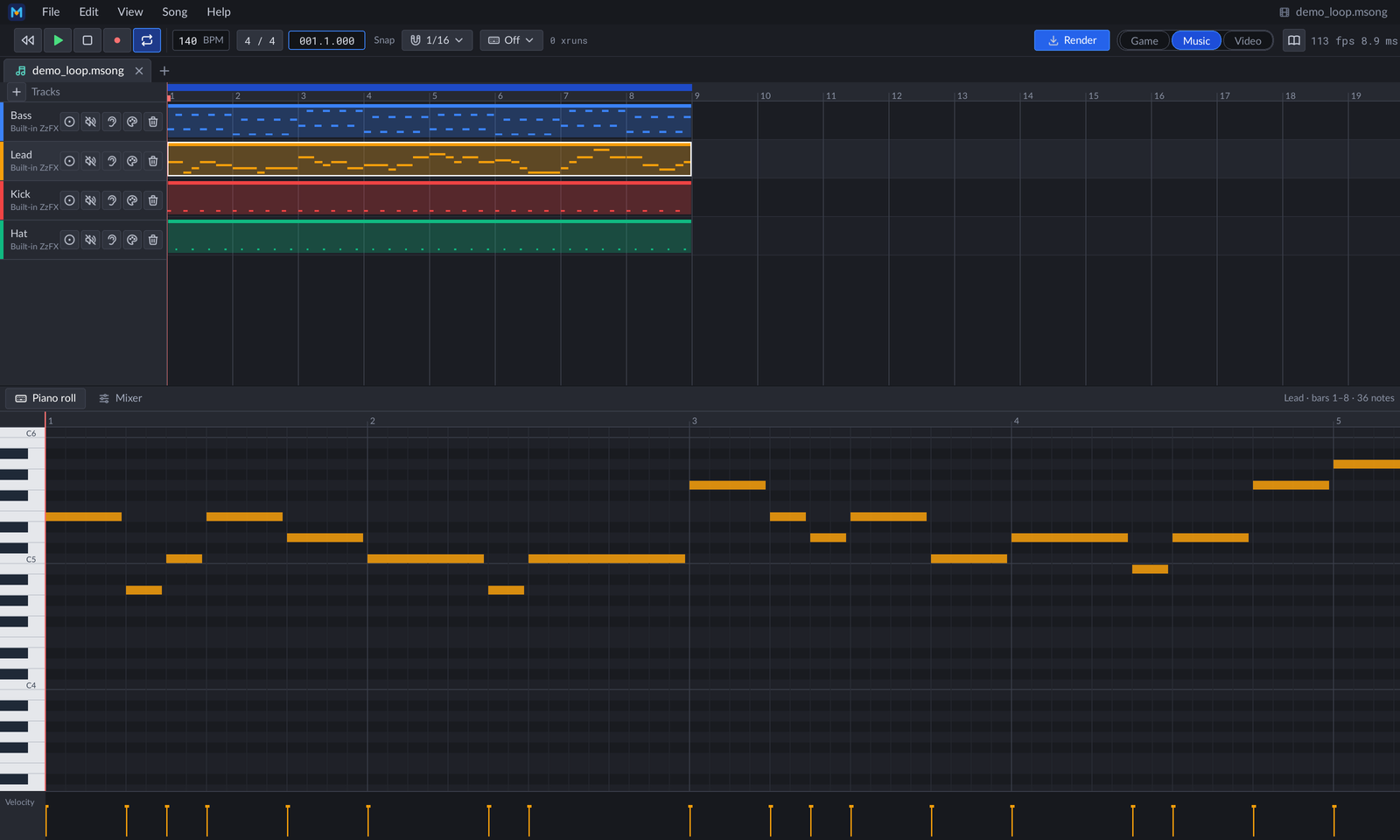The height and width of the screenshot is (840, 1400).
Task: Delete the Lead track
Action: coord(153,161)
